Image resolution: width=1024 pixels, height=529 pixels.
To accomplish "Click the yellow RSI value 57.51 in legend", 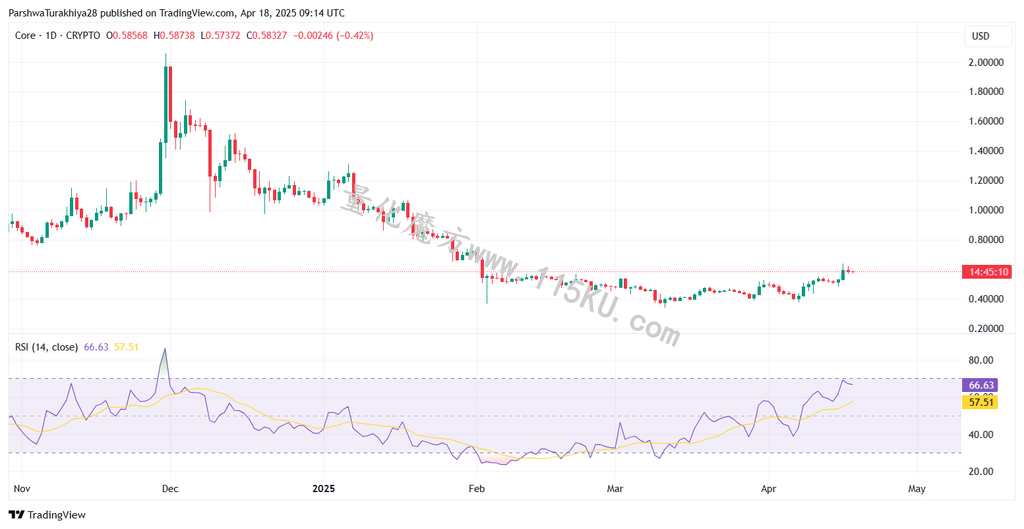I will [127, 347].
